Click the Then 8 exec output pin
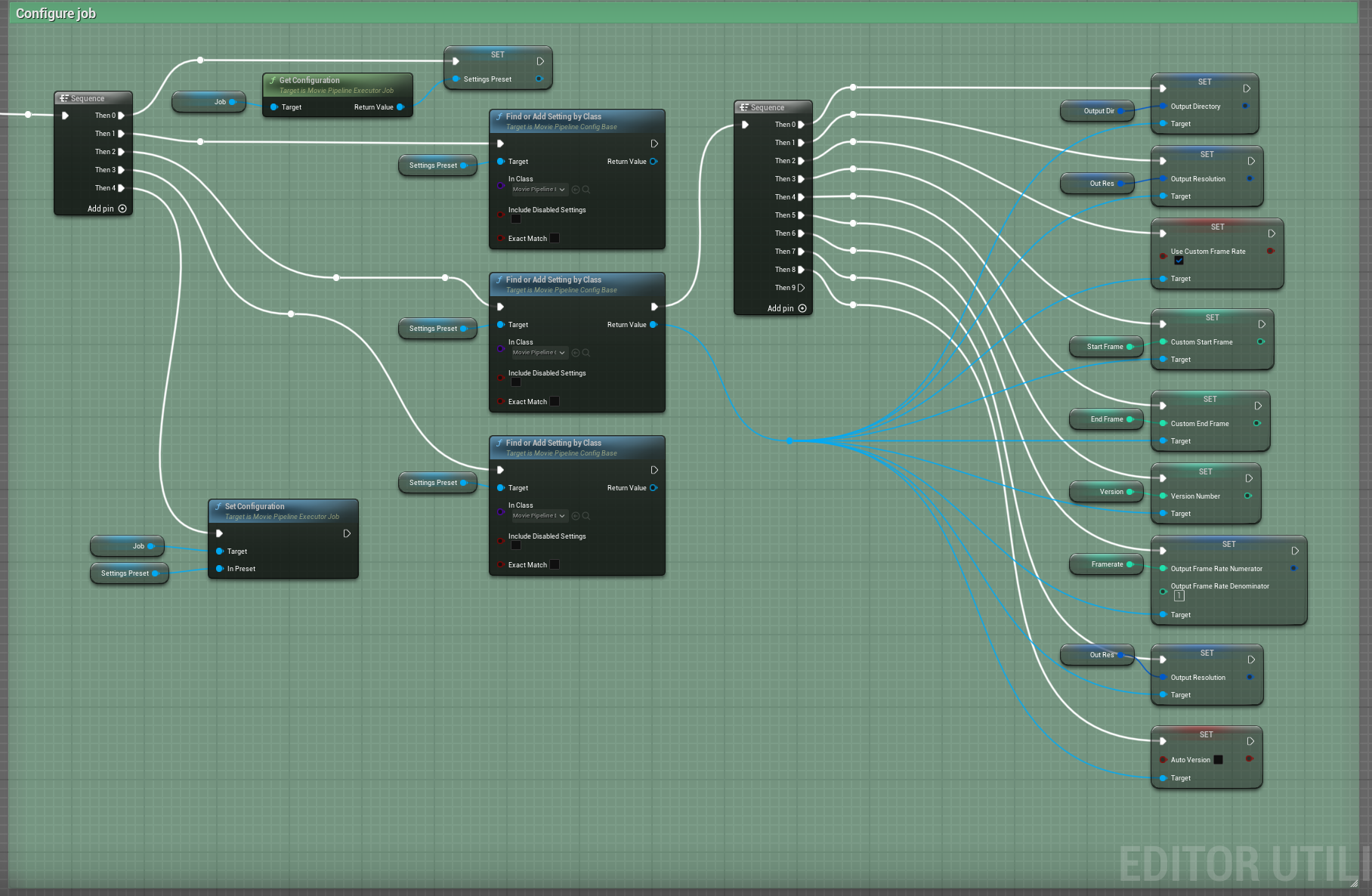The height and width of the screenshot is (896, 1372). click(x=801, y=270)
